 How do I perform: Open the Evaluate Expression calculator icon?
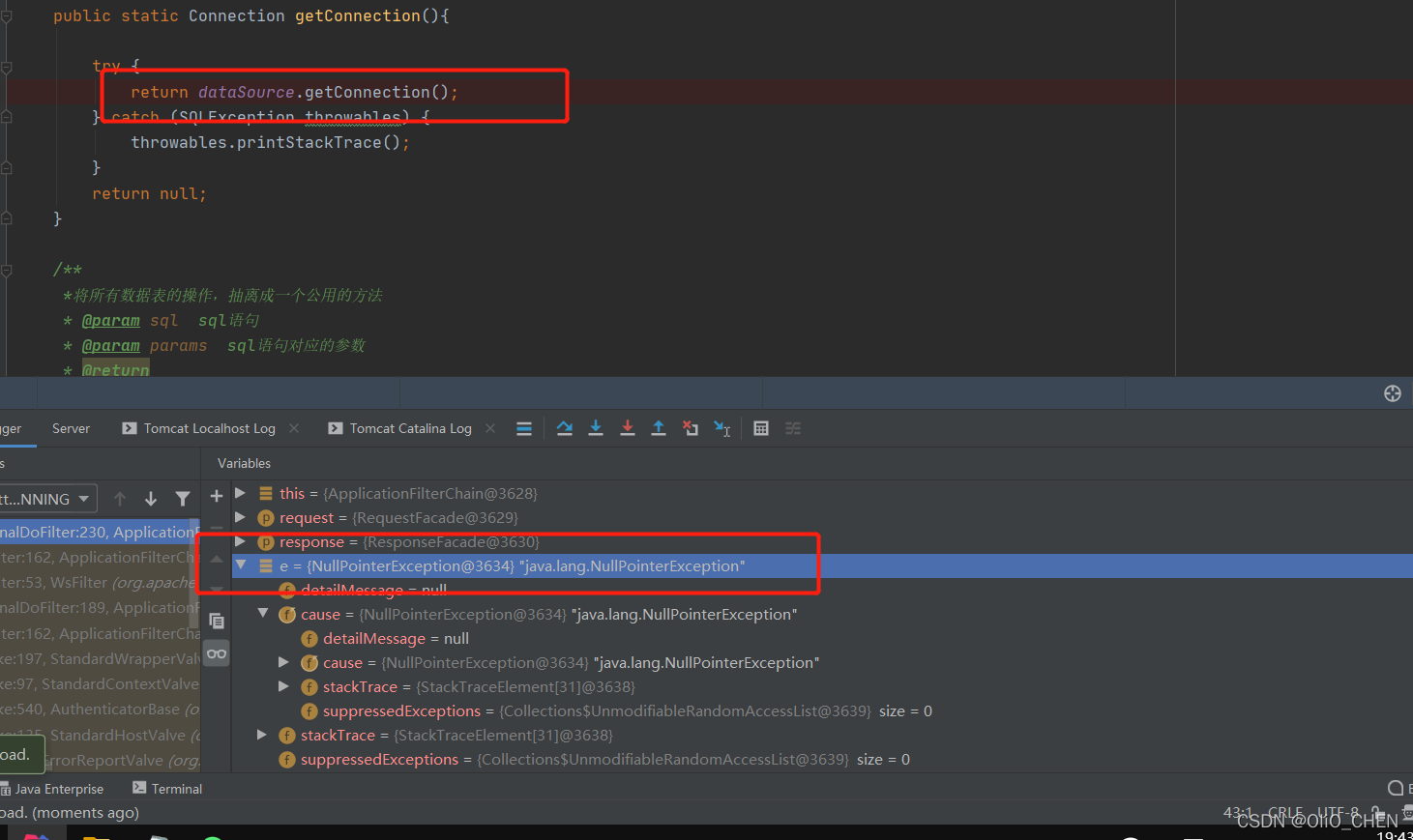(761, 428)
